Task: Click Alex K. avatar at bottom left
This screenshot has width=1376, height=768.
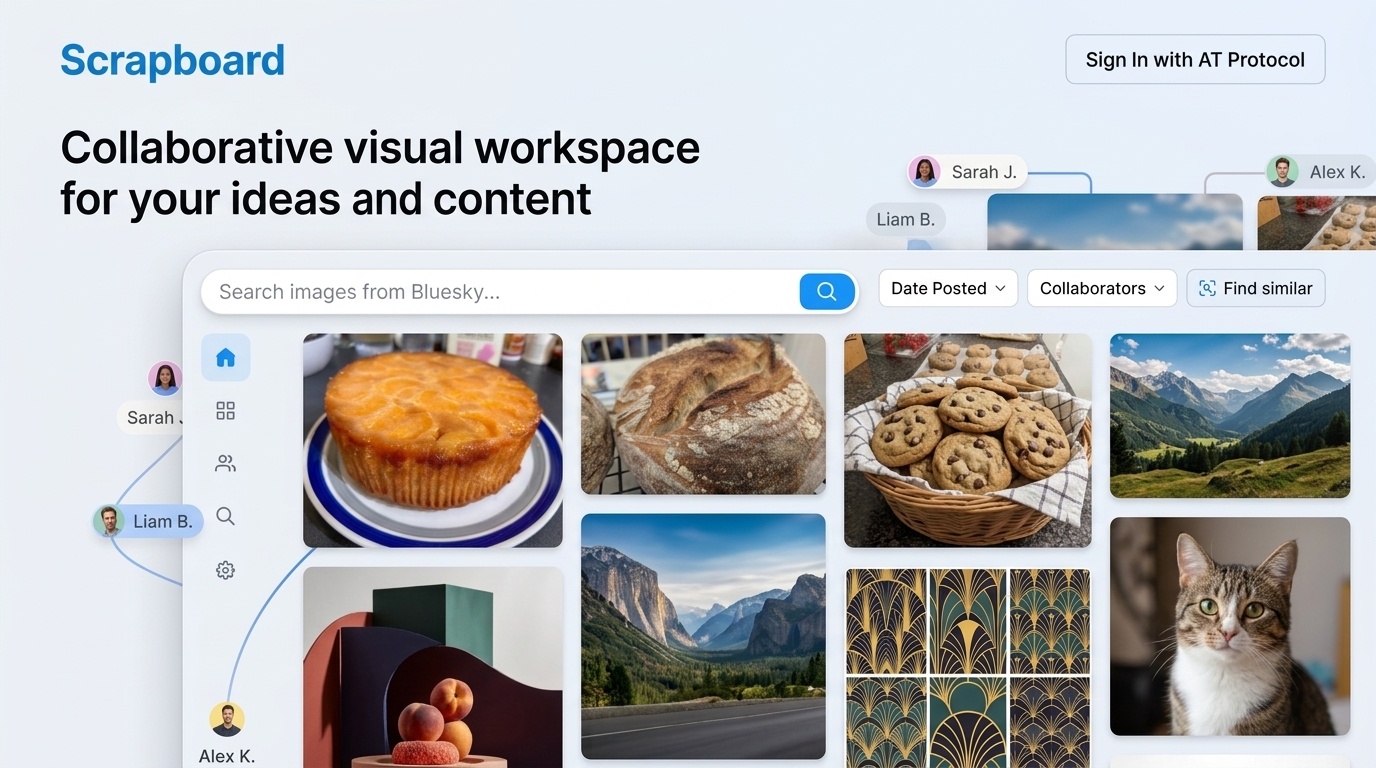Action: point(227,719)
